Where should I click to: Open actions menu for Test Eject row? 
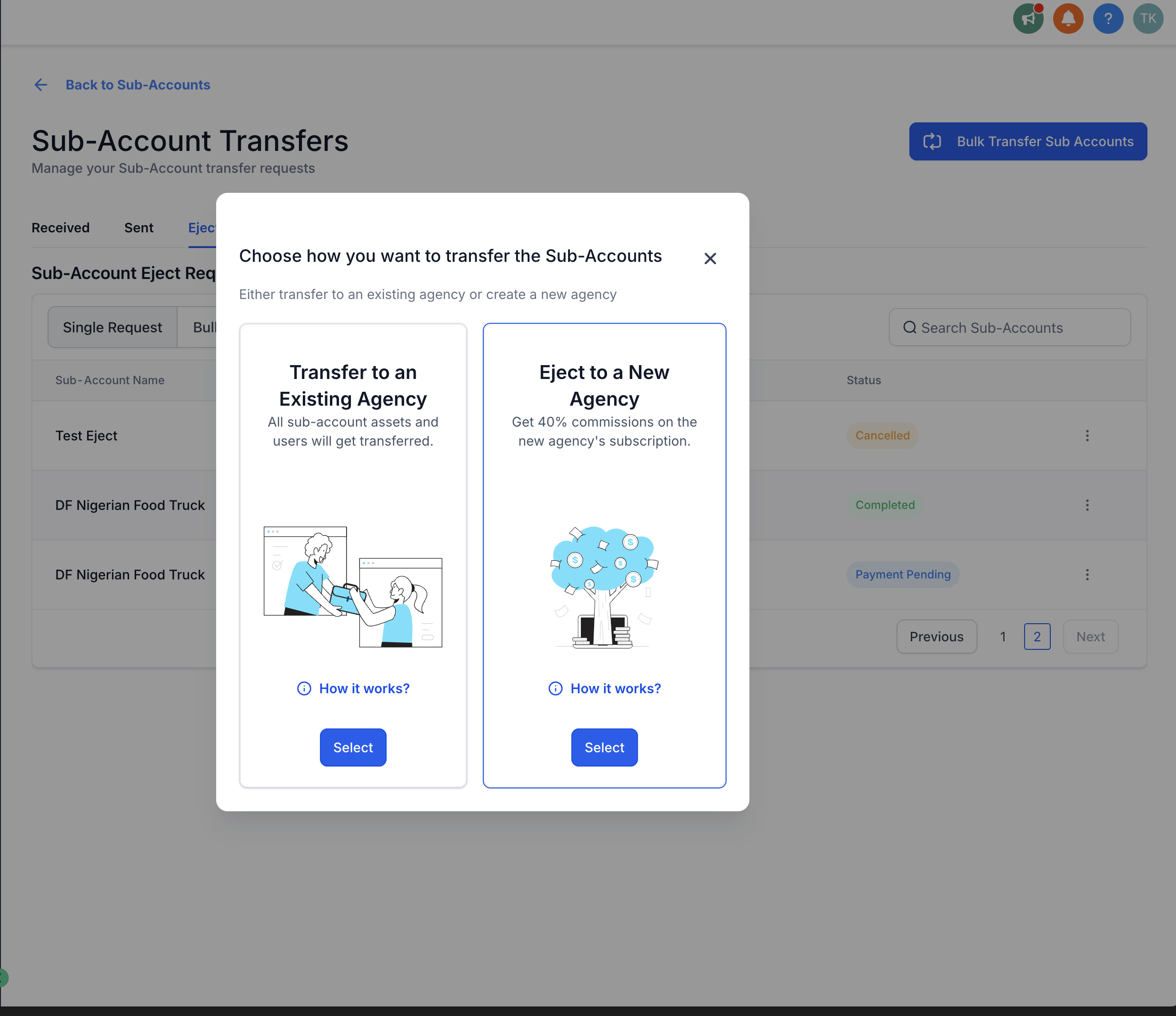tap(1087, 435)
